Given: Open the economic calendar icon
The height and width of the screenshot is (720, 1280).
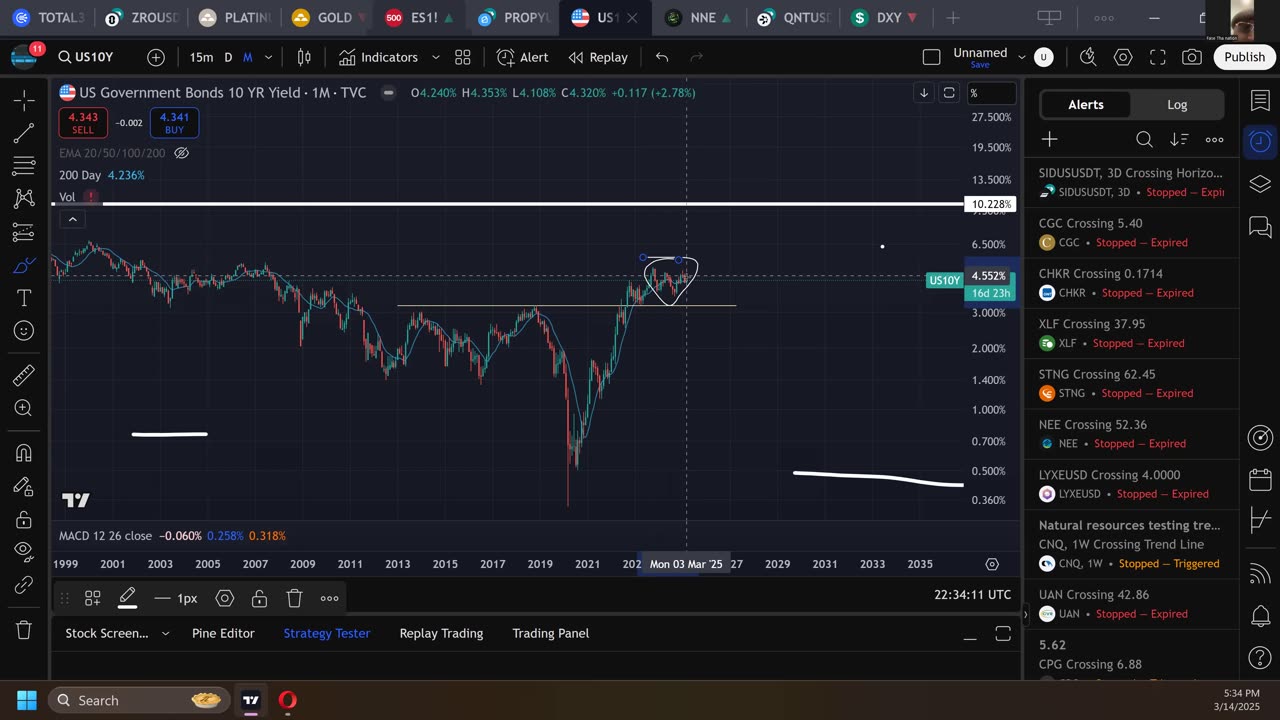Looking at the screenshot, I should click(1260, 479).
